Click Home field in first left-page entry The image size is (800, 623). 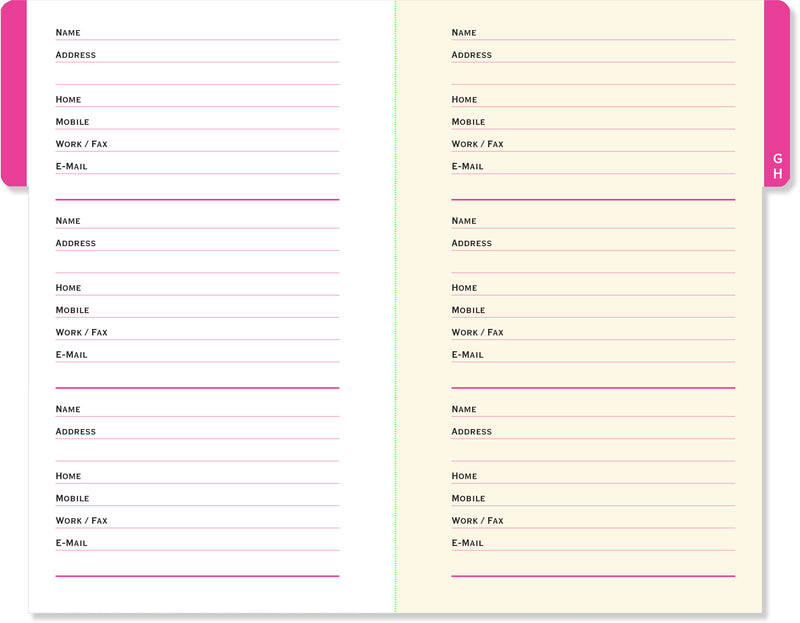click(210, 99)
